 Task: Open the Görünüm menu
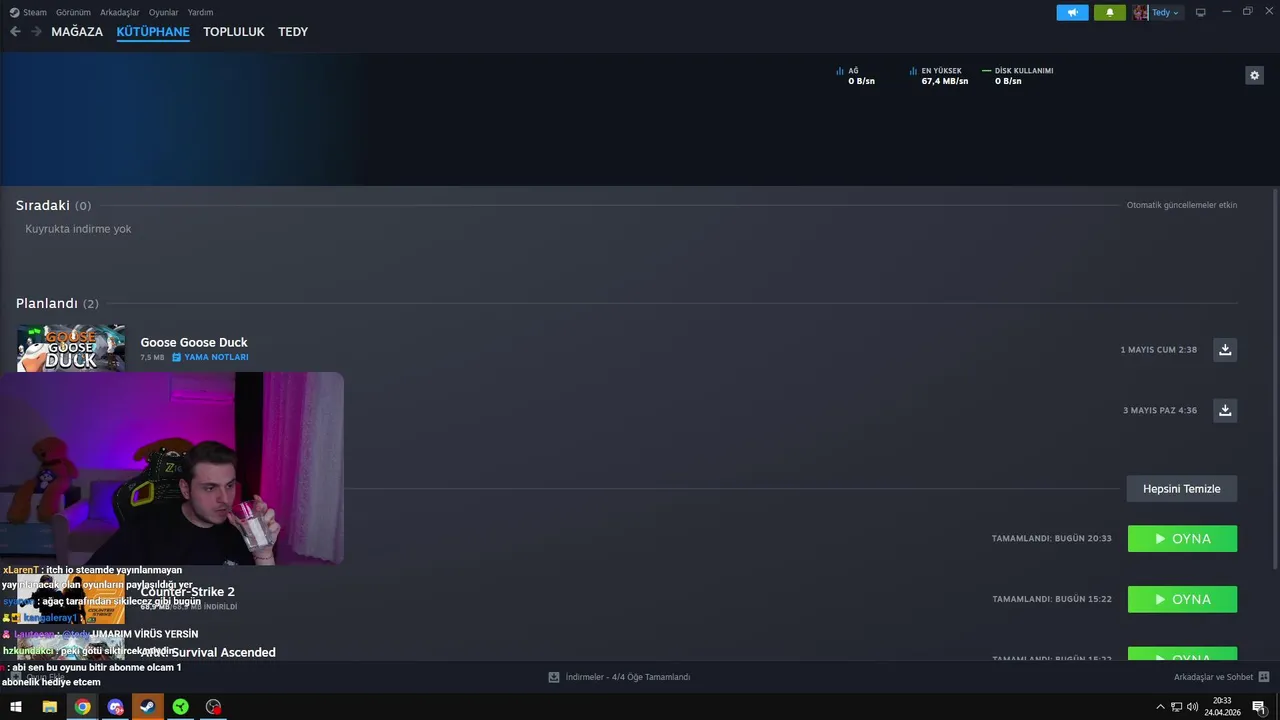click(x=73, y=12)
